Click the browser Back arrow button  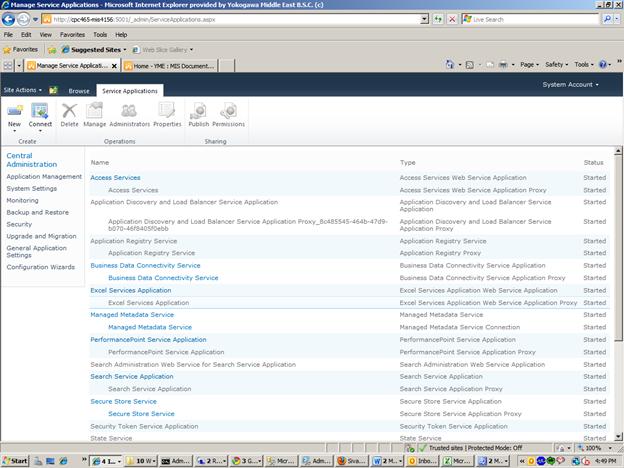(x=8, y=19)
